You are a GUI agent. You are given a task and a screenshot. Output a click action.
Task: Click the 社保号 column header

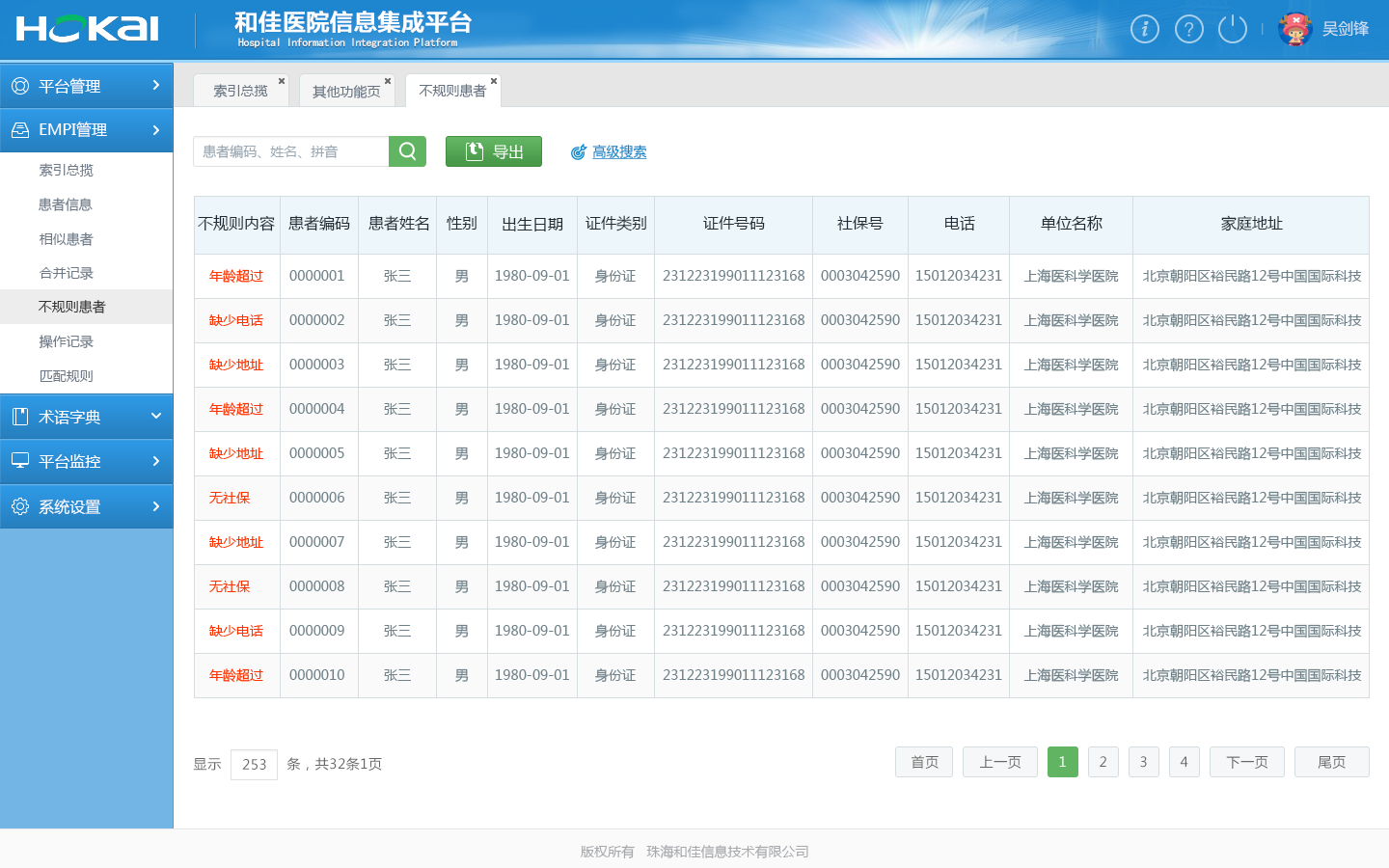[x=860, y=224]
